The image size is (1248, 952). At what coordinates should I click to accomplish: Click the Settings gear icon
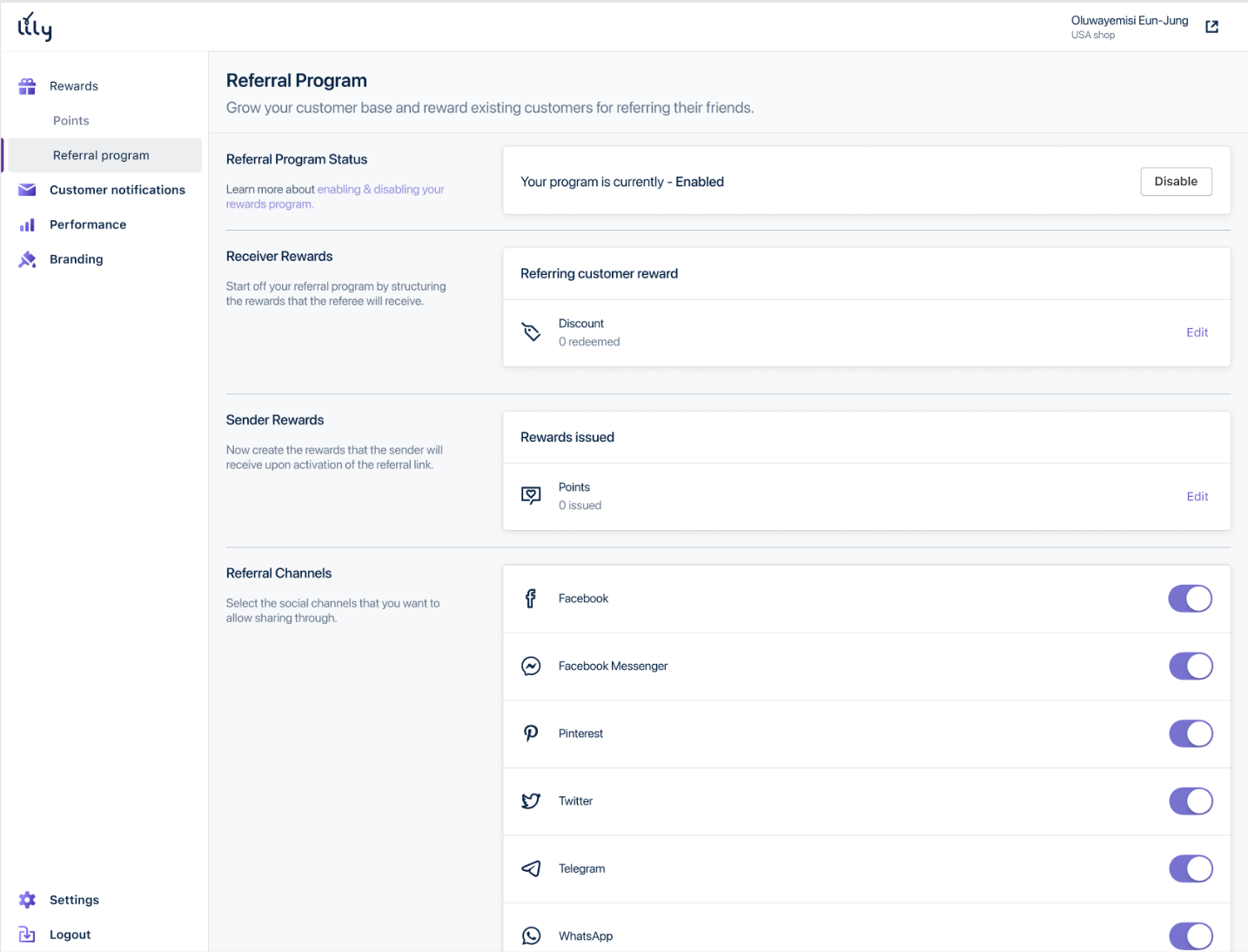click(27, 900)
